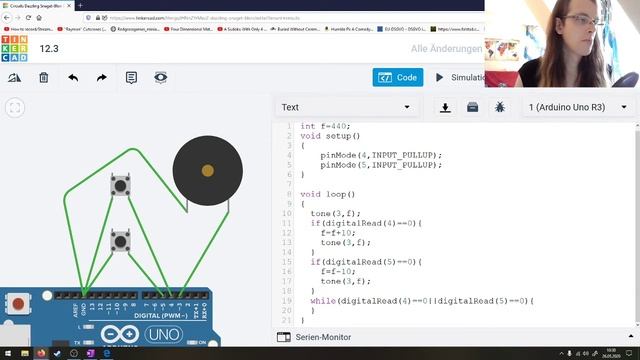Open the 'A Sudoku With Only 4' bookmark
The image size is (640, 360).
click(242, 29)
